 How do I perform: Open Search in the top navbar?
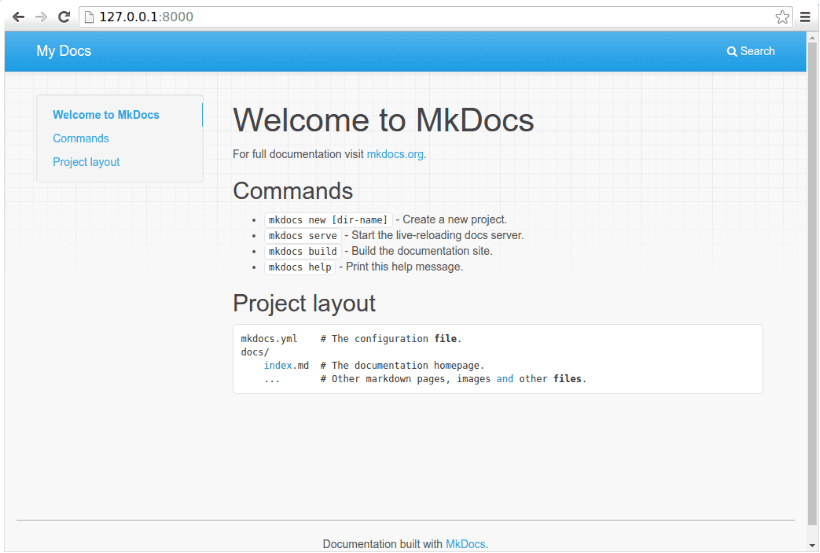(751, 51)
